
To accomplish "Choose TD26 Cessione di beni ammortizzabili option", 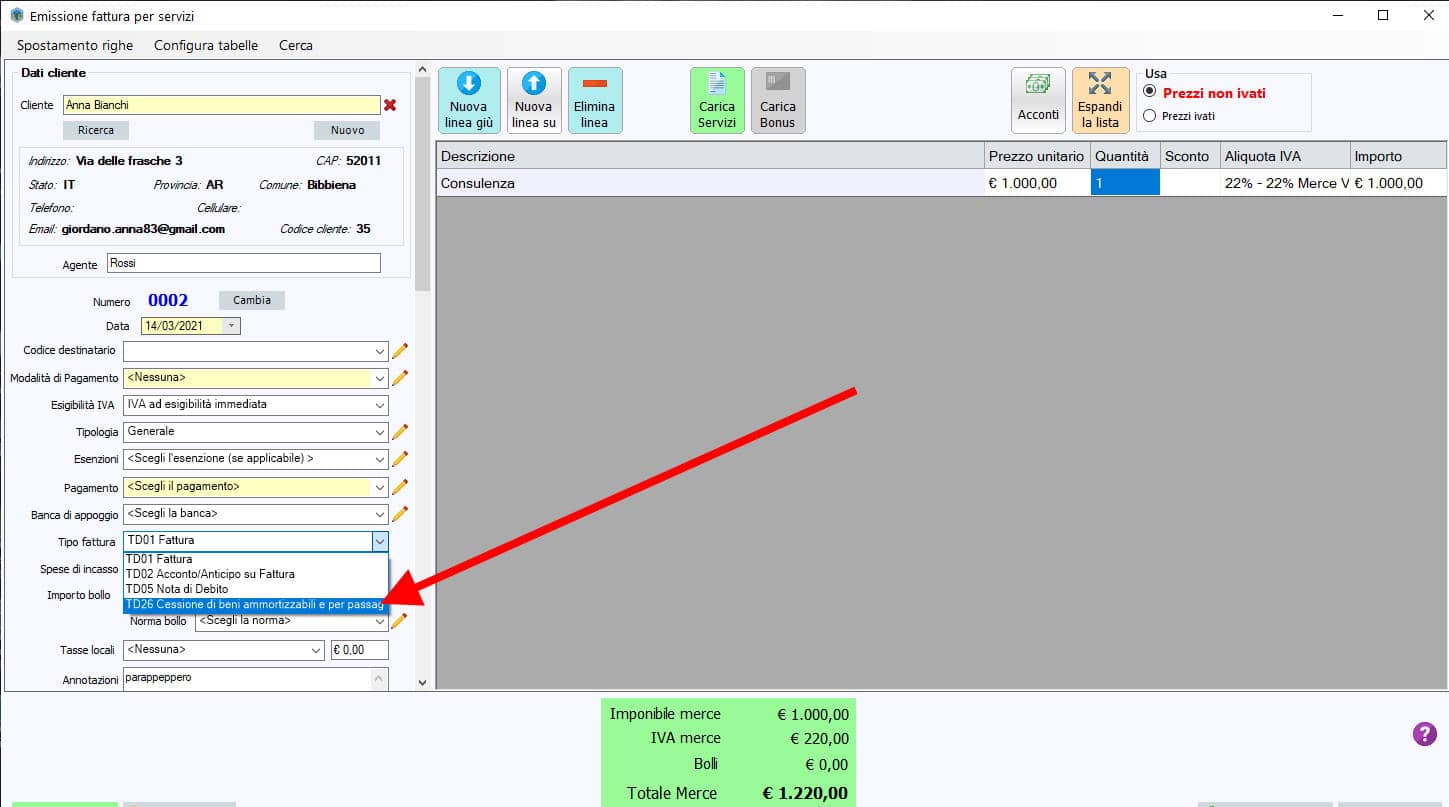I will pos(255,605).
